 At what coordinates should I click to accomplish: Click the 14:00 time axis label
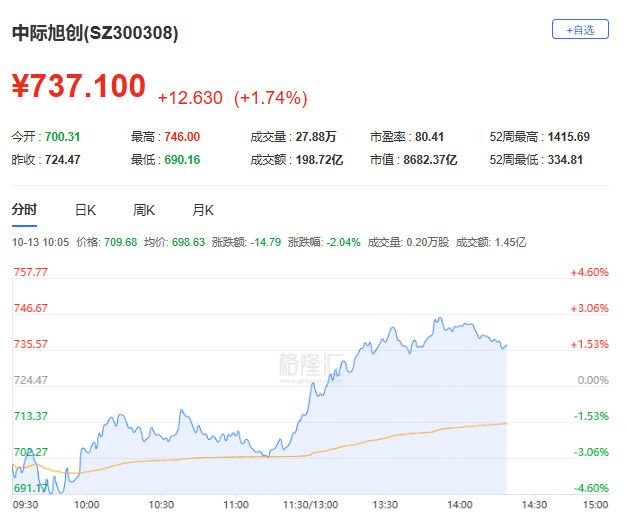pyautogui.click(x=460, y=504)
